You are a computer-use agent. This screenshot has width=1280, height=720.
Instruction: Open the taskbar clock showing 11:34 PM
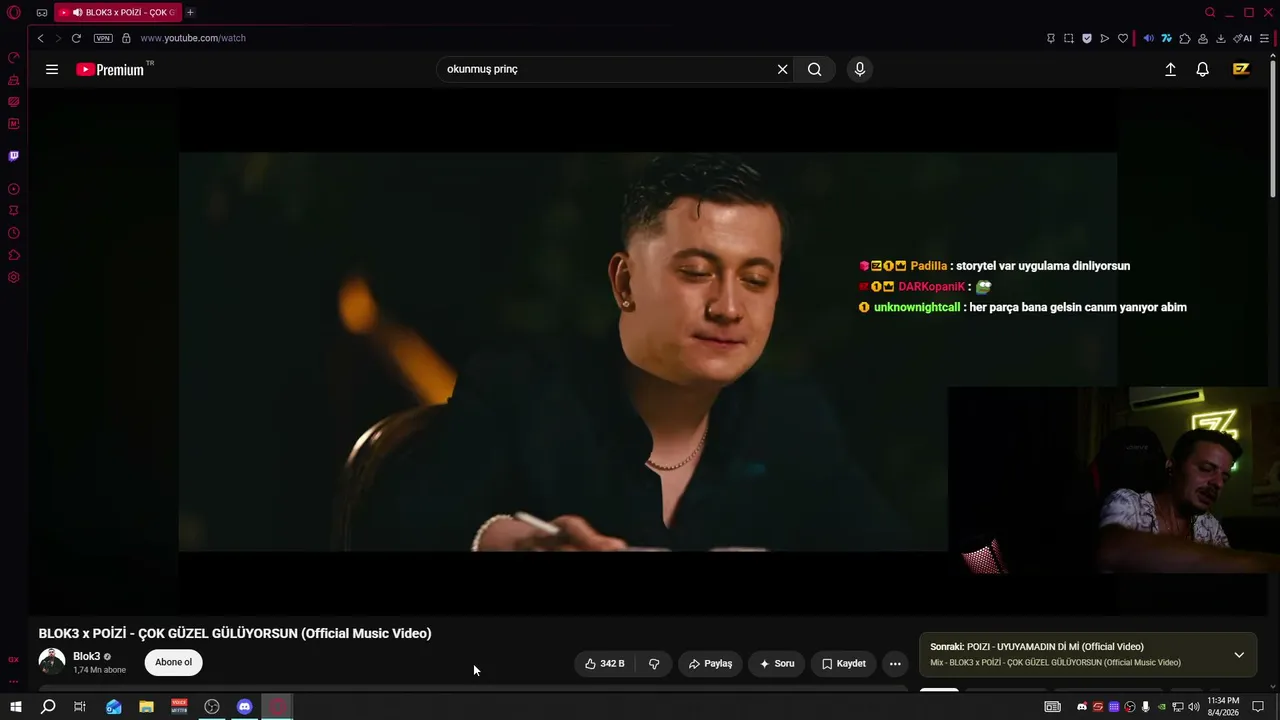(1223, 707)
